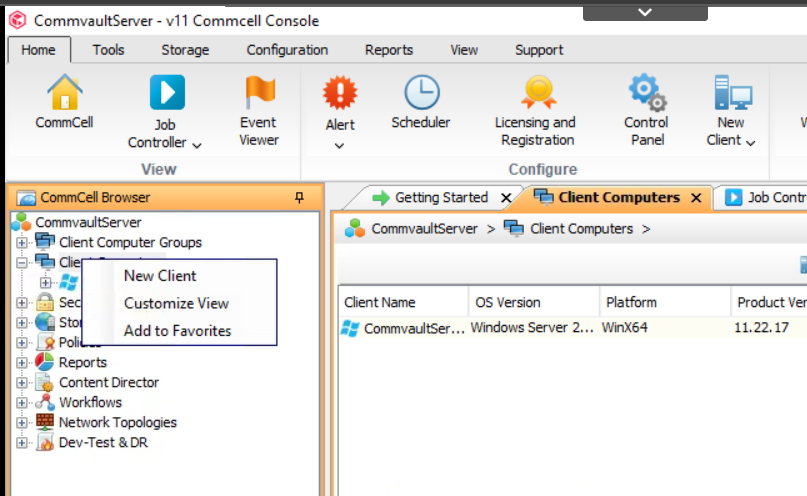Select the CommvaultServer root node in tree

point(88,222)
